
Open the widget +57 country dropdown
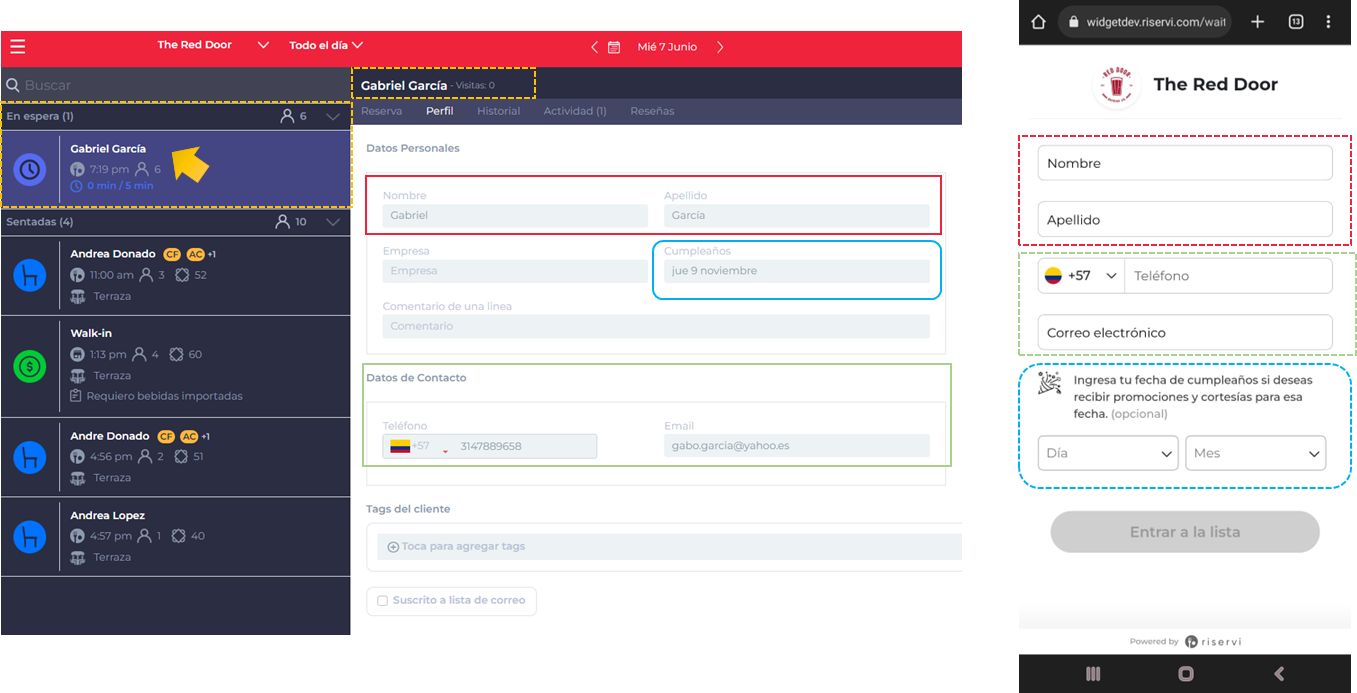point(1081,276)
